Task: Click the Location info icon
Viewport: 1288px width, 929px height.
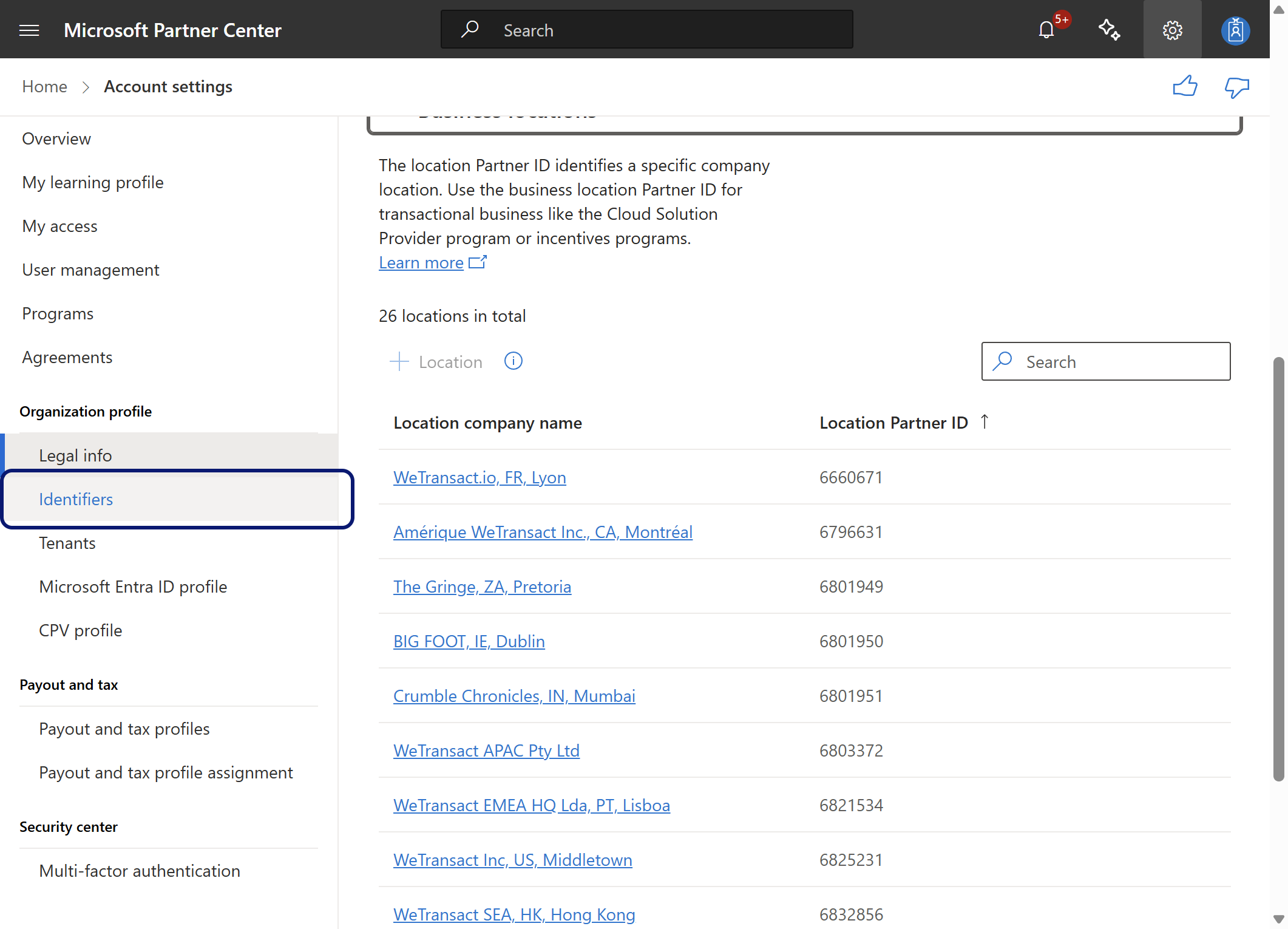Action: click(x=514, y=361)
